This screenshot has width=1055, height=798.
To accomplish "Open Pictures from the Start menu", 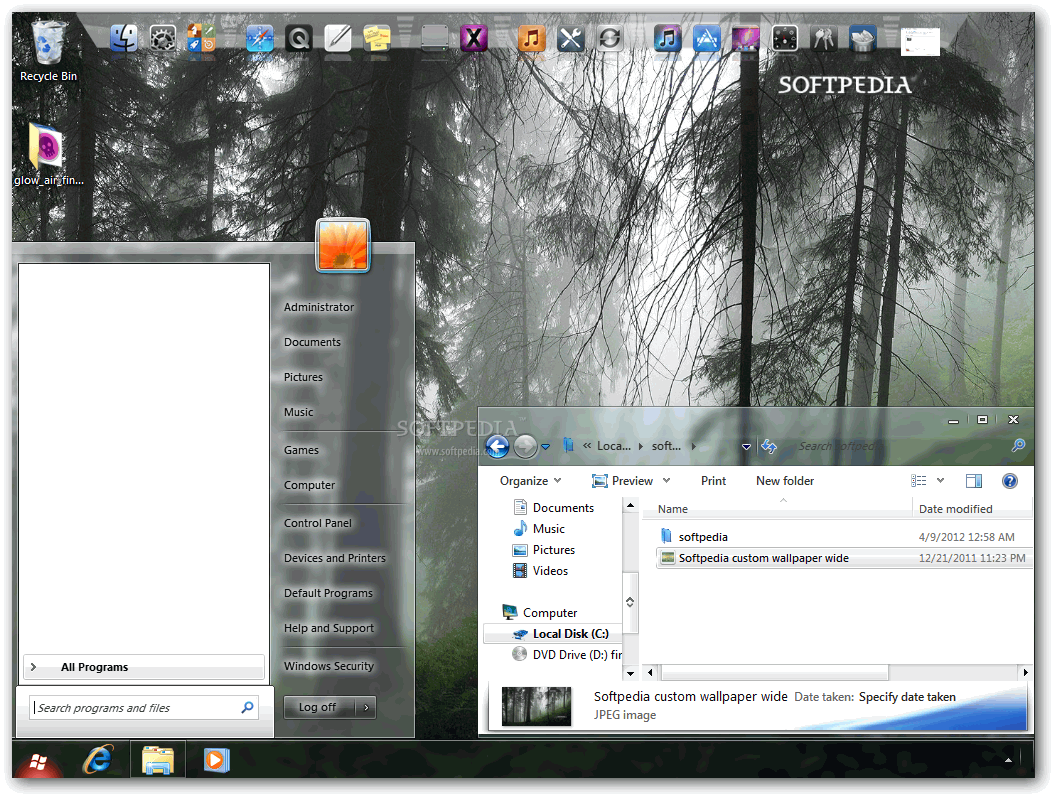I will 303,377.
